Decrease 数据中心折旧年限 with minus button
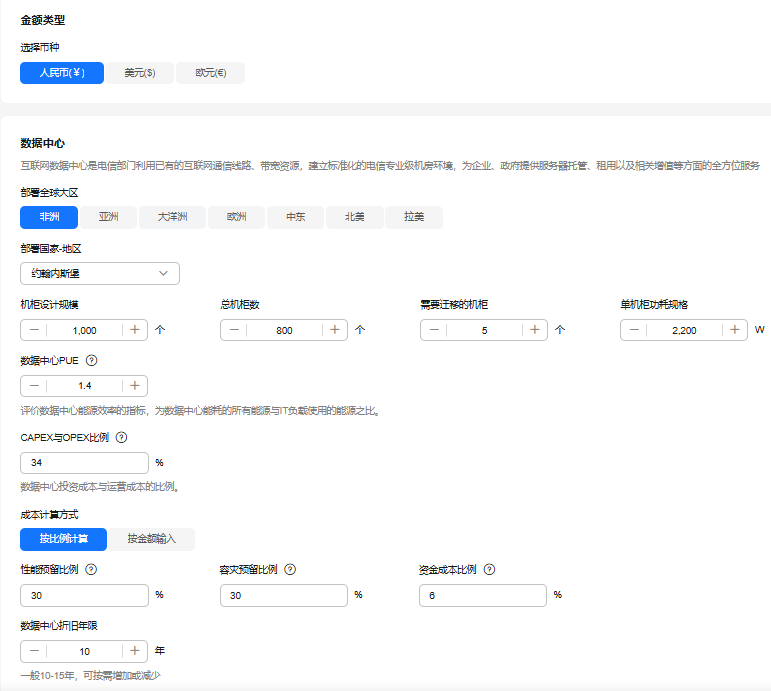 (34, 651)
